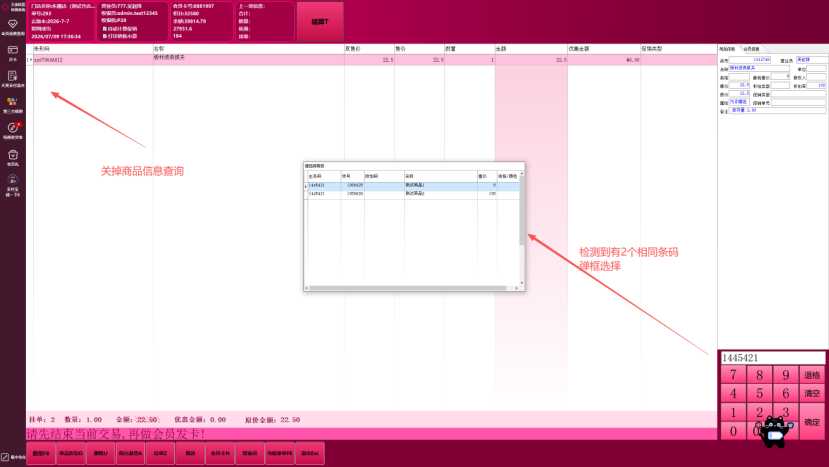Click the sidebar icon with red badge
The width and height of the screenshot is (829, 467).
click(x=13, y=127)
